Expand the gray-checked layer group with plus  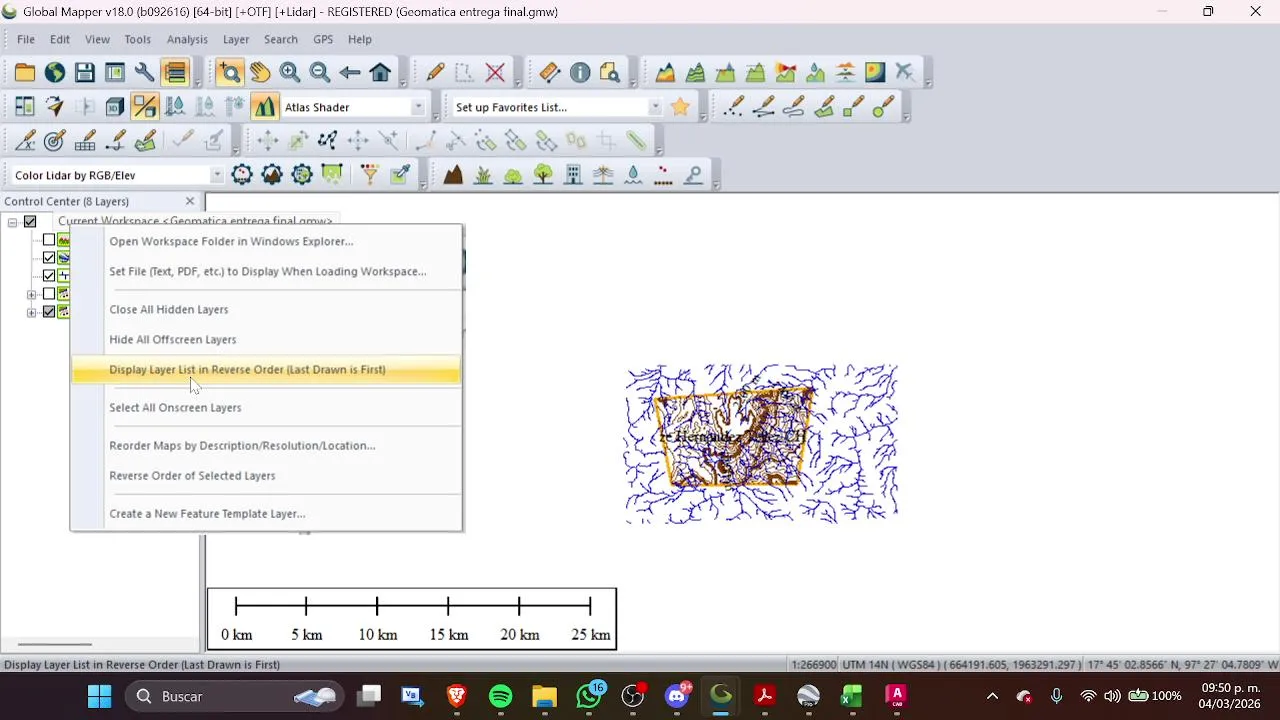[x=31, y=312]
